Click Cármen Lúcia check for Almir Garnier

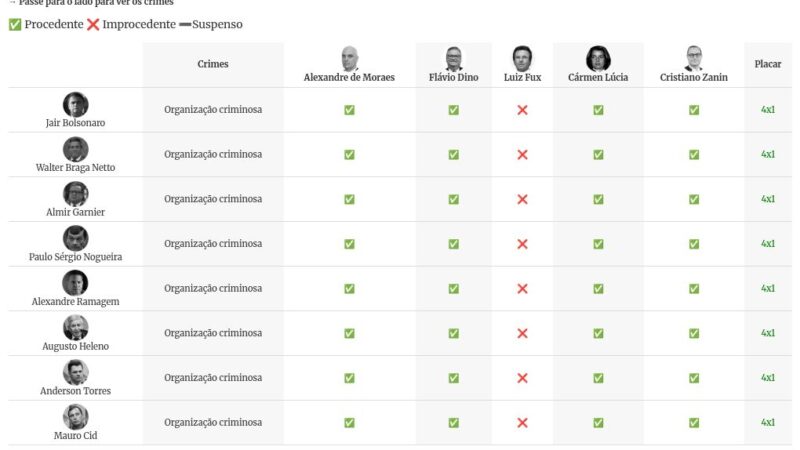[x=598, y=199]
